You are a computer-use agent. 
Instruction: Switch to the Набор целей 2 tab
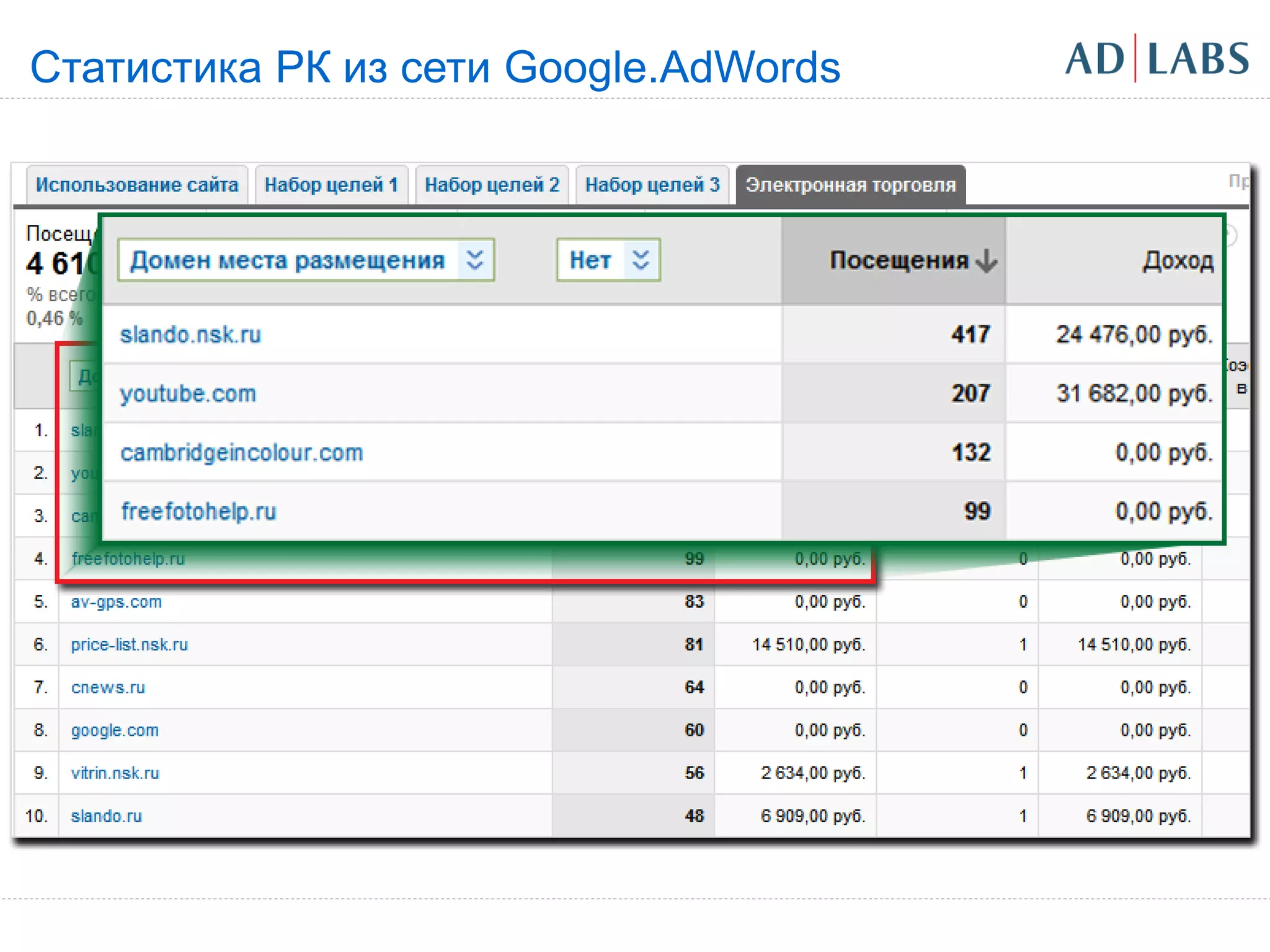[x=492, y=185]
